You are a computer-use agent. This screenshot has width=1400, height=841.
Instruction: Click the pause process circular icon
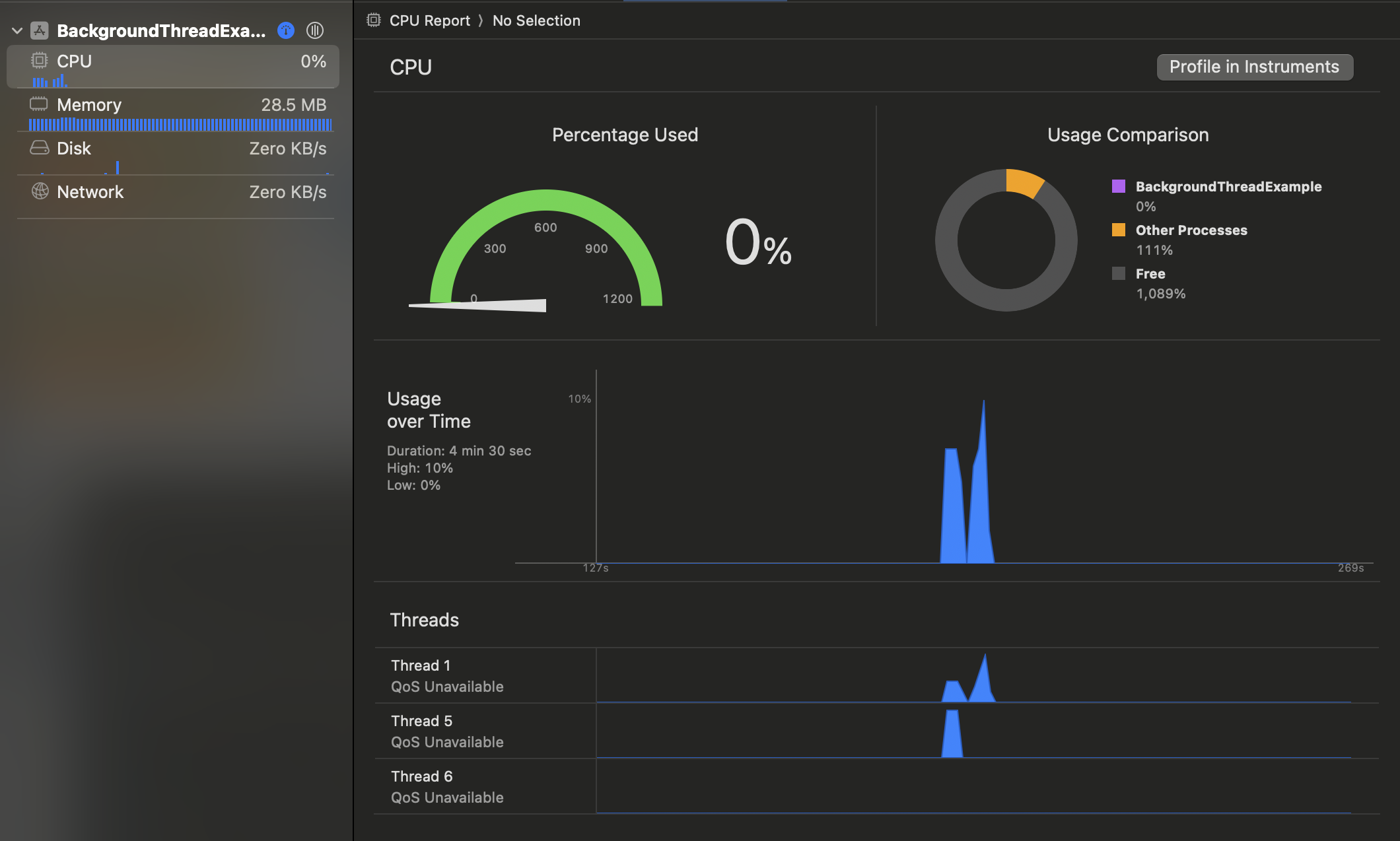315,30
